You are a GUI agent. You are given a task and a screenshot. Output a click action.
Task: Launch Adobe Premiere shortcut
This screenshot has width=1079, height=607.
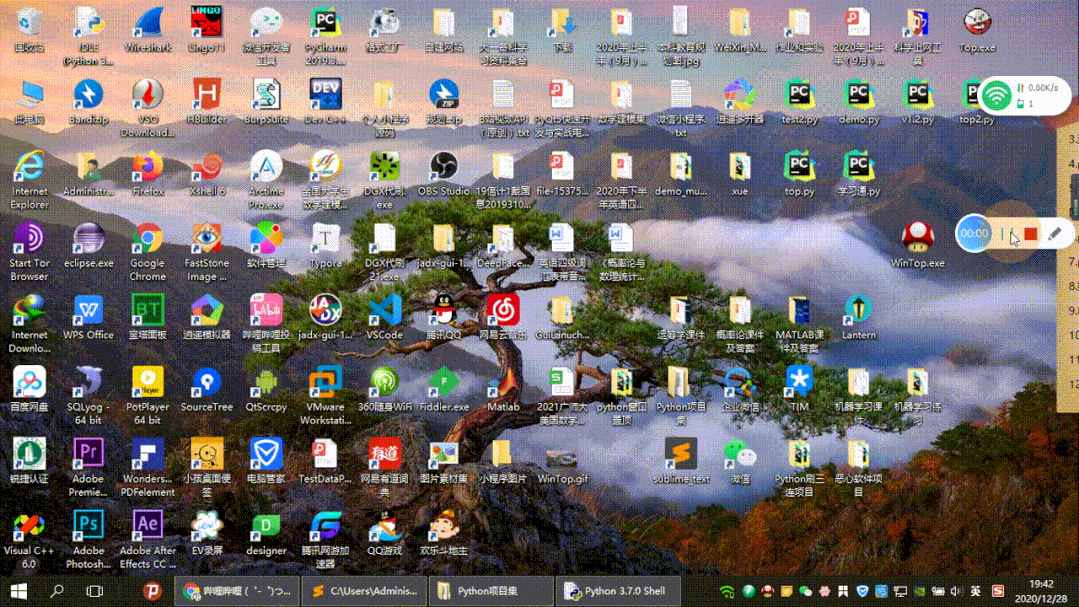(x=88, y=467)
